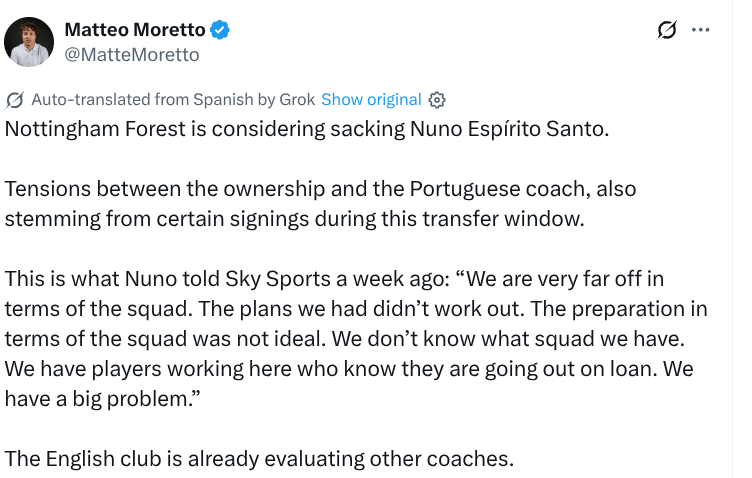This screenshot has height=478, width=752.
Task: Click the 'This is what Nuno told Sky Sports' line
Action: pos(334,279)
